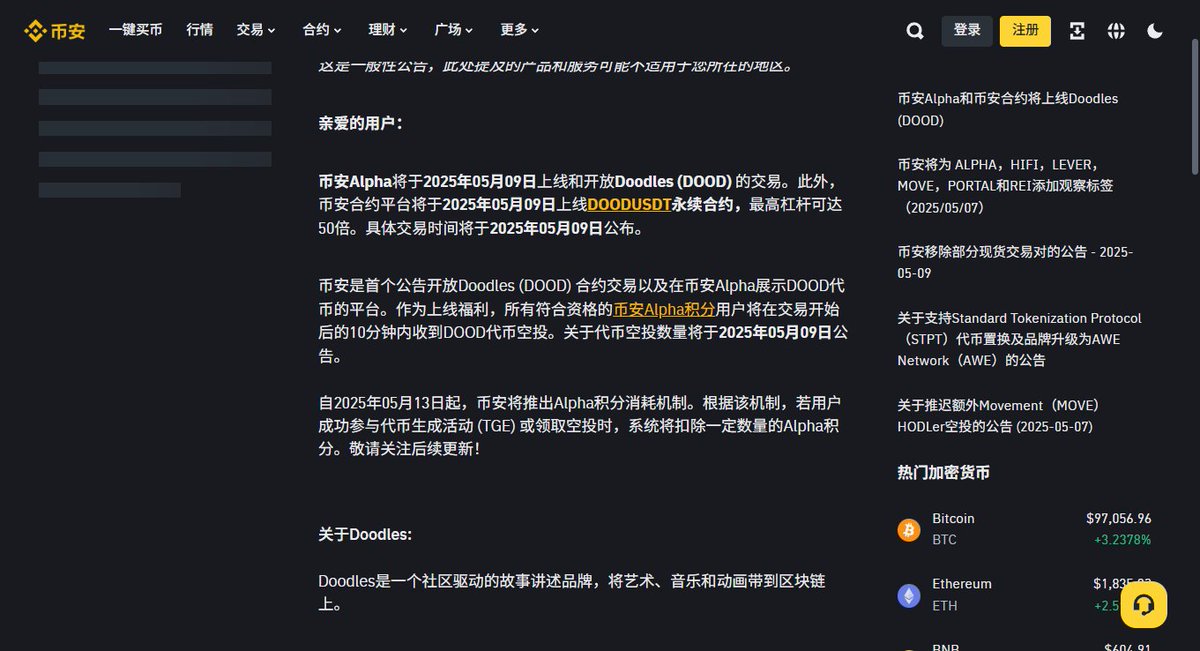This screenshot has width=1200, height=651.
Task: Click 注册 register button
Action: tap(1025, 31)
